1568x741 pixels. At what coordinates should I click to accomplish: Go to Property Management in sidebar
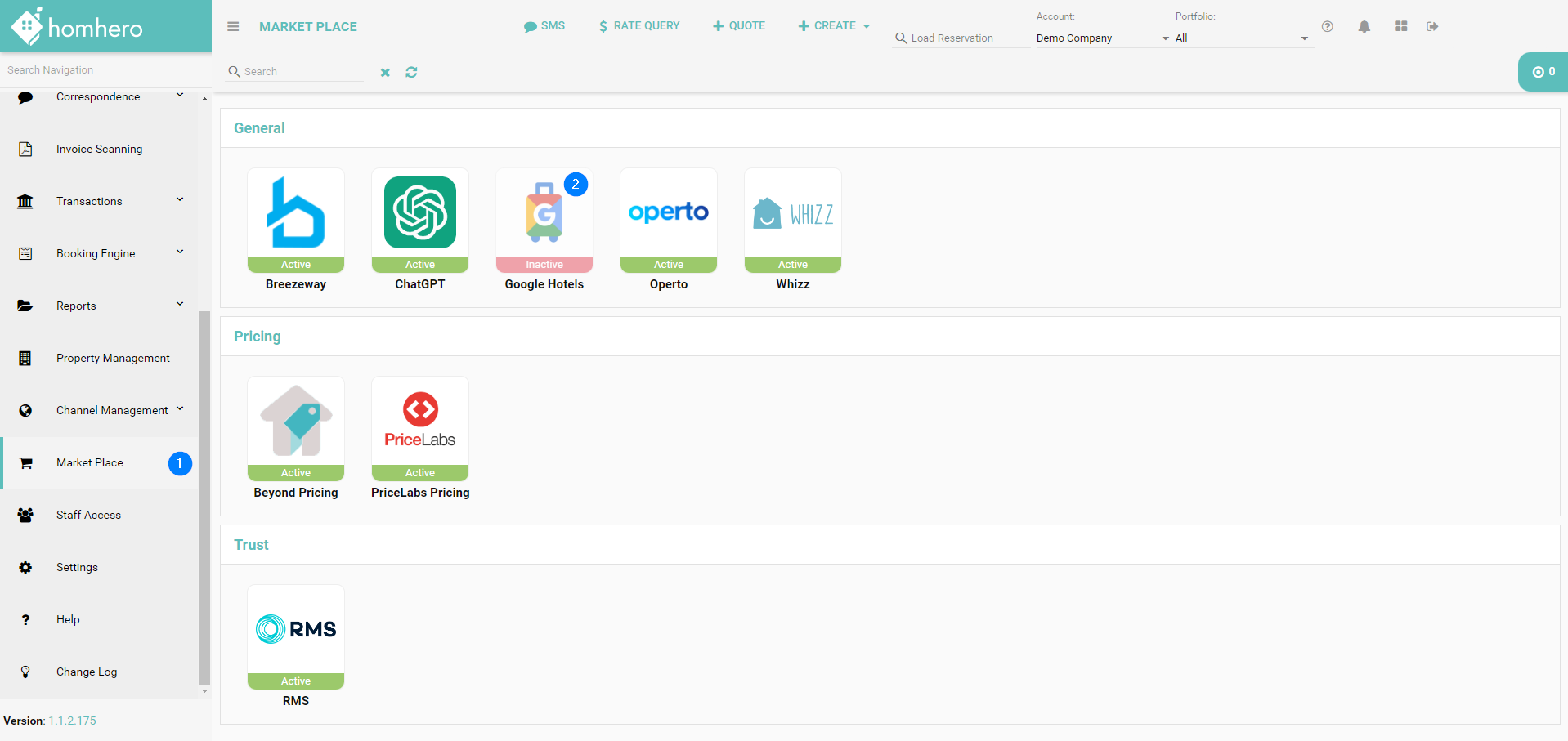(x=113, y=358)
